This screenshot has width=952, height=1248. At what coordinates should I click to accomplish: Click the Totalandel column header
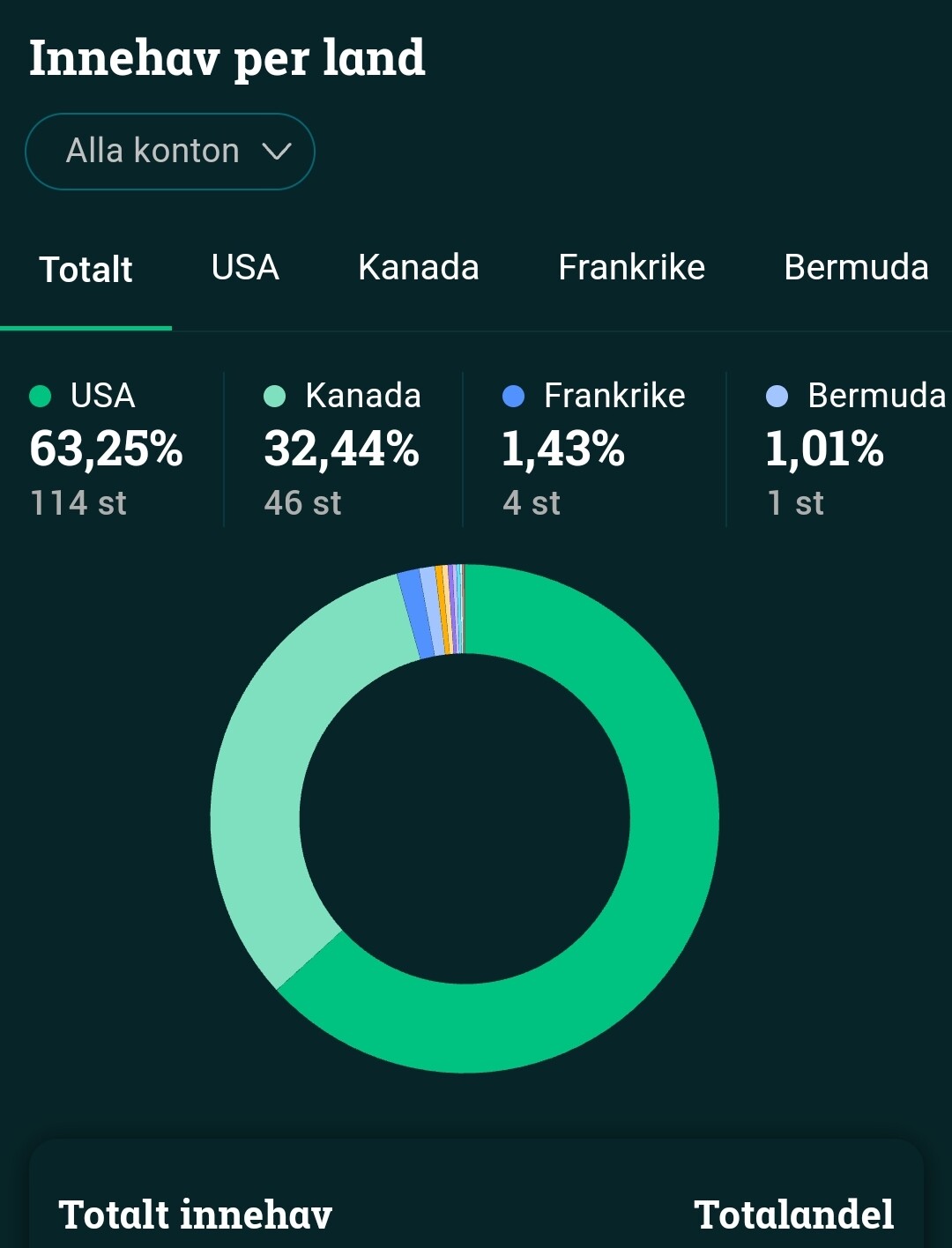(x=793, y=1215)
